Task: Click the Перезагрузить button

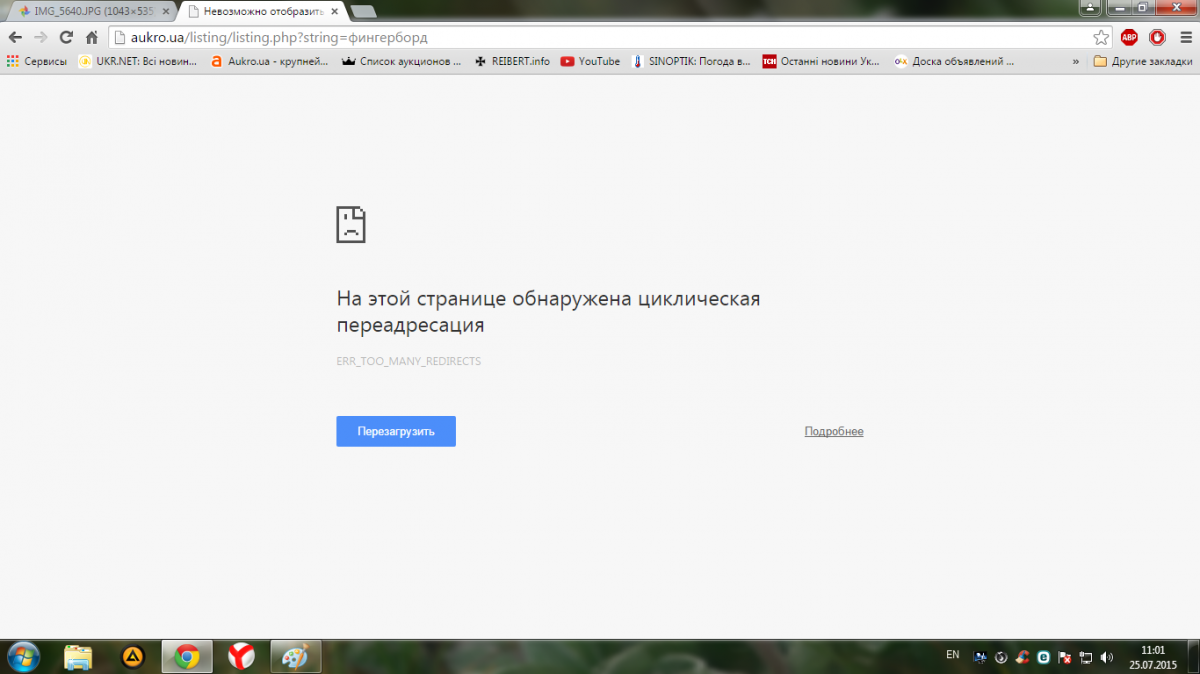Action: pos(396,431)
